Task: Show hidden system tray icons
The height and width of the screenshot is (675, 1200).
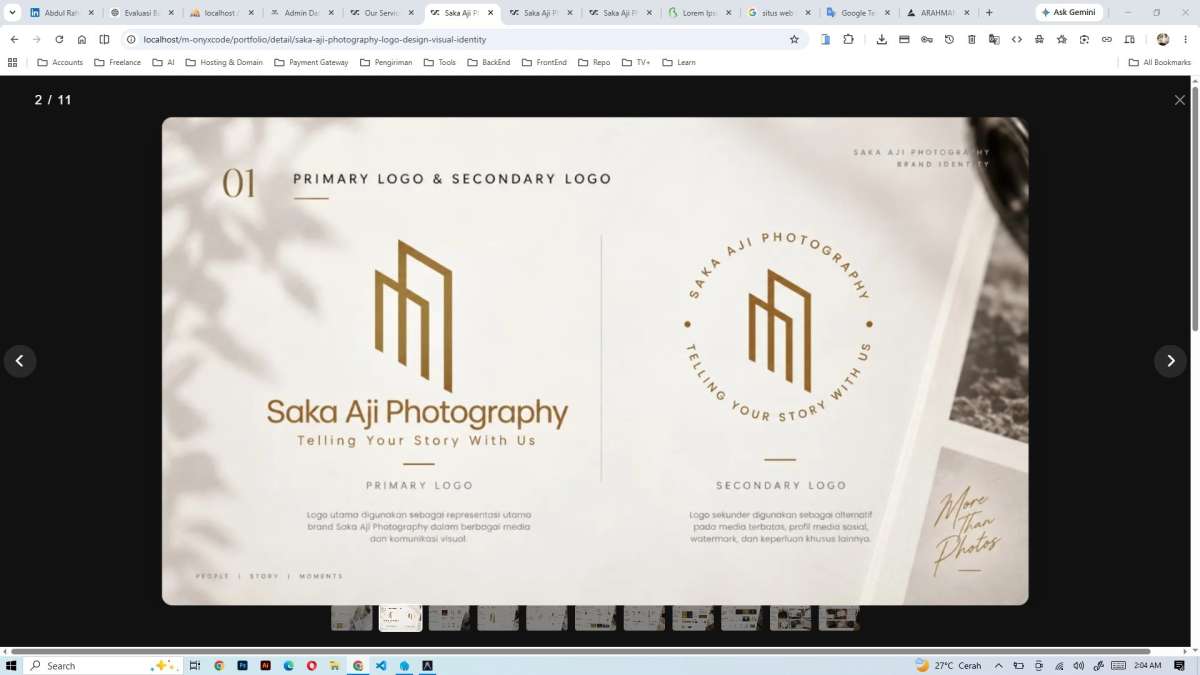Action: pos(998,665)
